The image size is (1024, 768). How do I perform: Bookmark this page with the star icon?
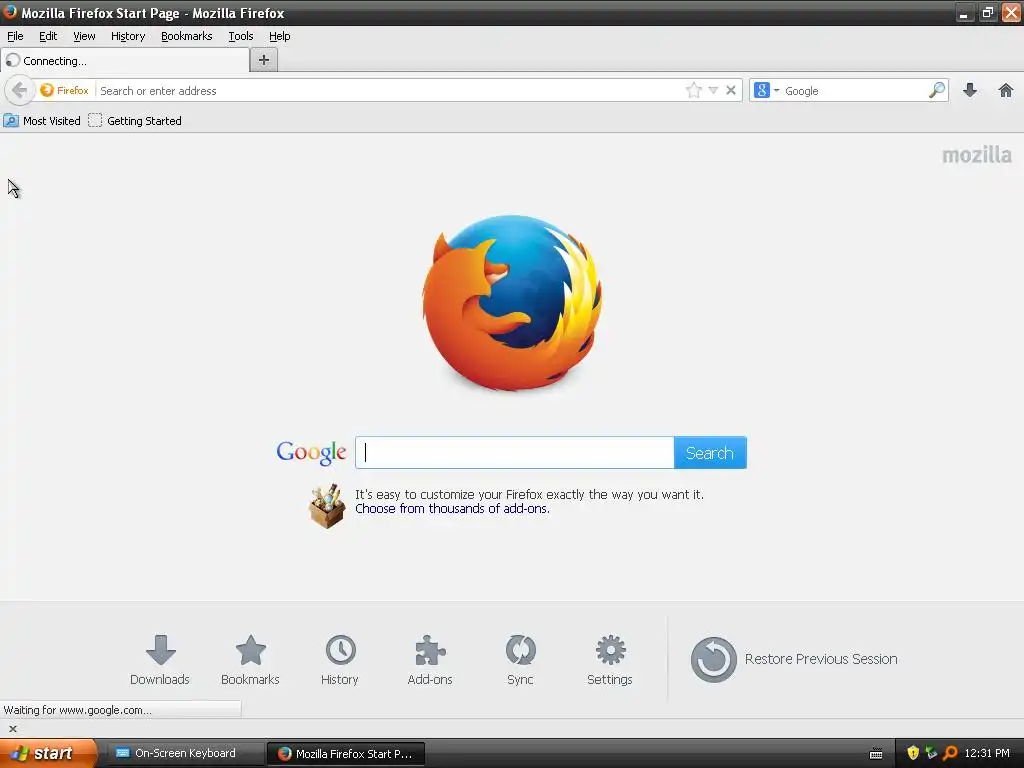coord(694,90)
